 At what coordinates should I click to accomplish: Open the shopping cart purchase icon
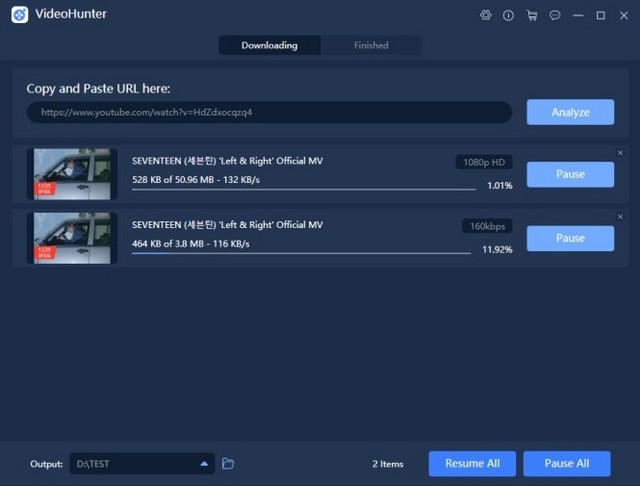531,16
